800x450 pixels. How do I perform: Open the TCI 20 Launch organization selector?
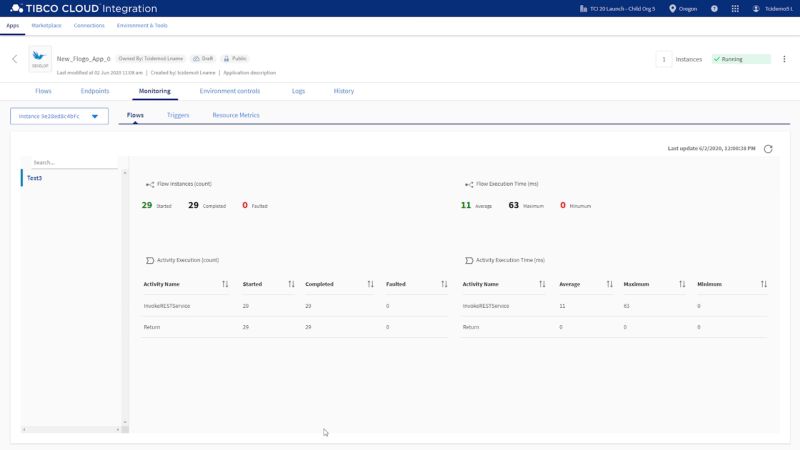pos(618,8)
